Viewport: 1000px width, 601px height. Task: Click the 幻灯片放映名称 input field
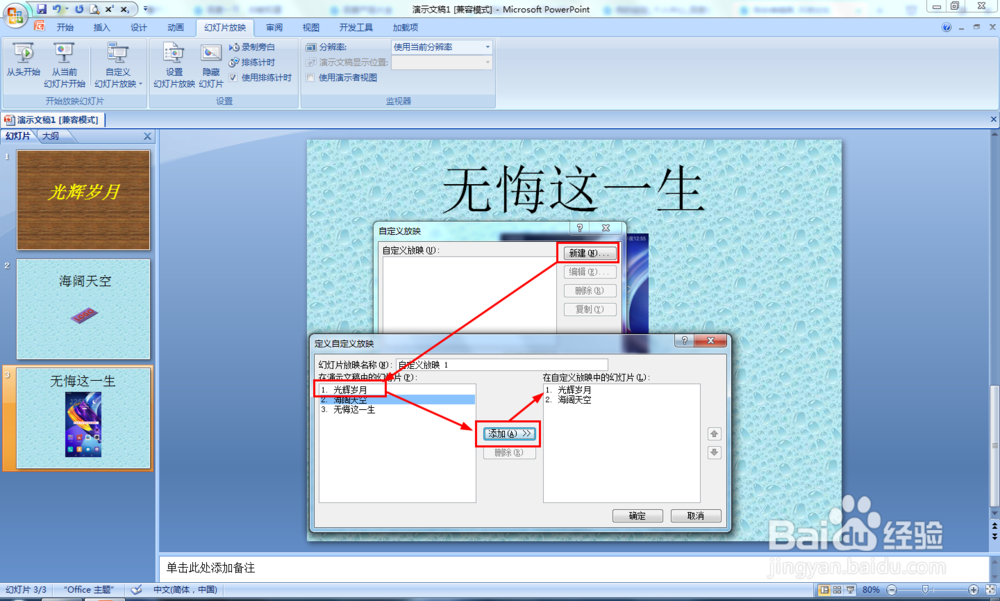pyautogui.click(x=502, y=365)
